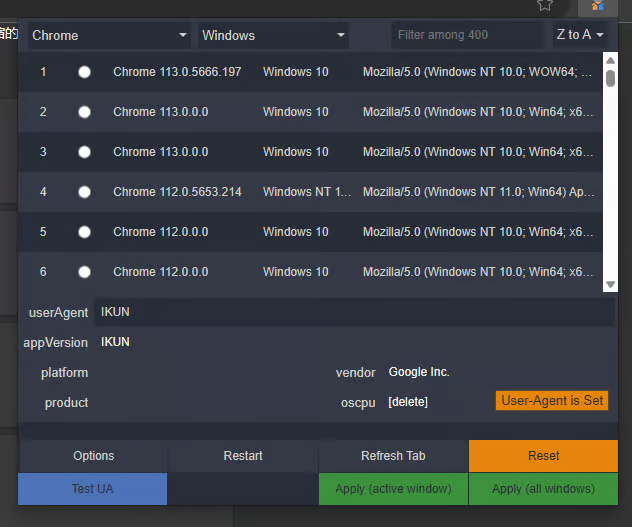Apply user-agent to all windows
632x527 pixels.
543,489
